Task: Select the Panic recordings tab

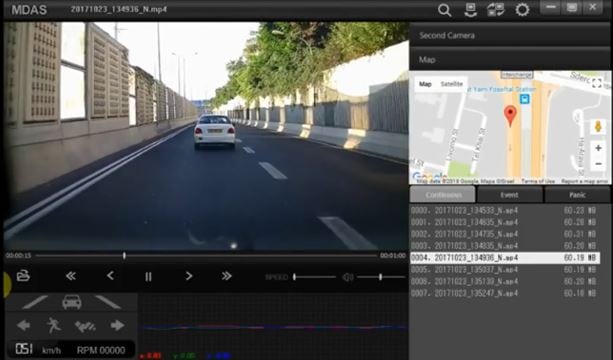Action: tap(577, 195)
